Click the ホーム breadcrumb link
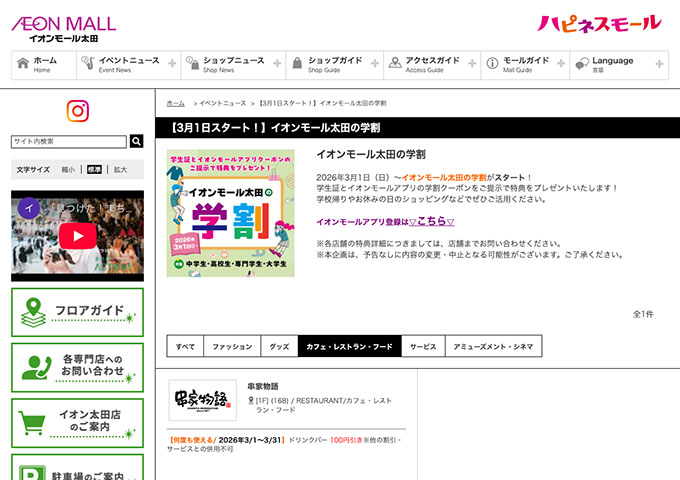 point(175,103)
